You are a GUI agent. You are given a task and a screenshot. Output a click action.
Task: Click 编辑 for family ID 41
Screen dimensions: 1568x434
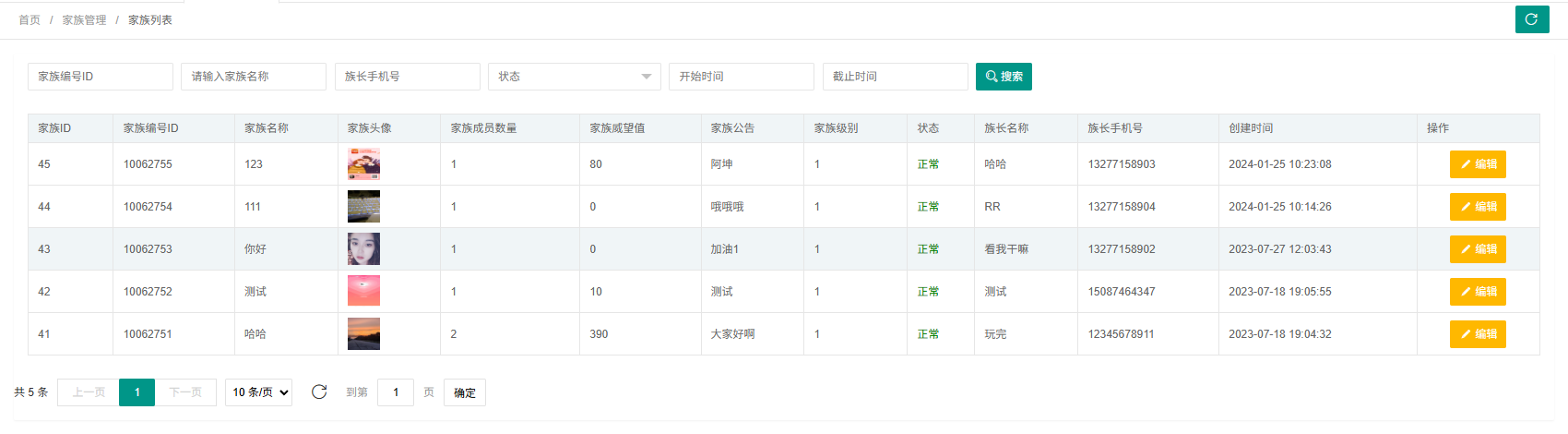pyautogui.click(x=1478, y=334)
